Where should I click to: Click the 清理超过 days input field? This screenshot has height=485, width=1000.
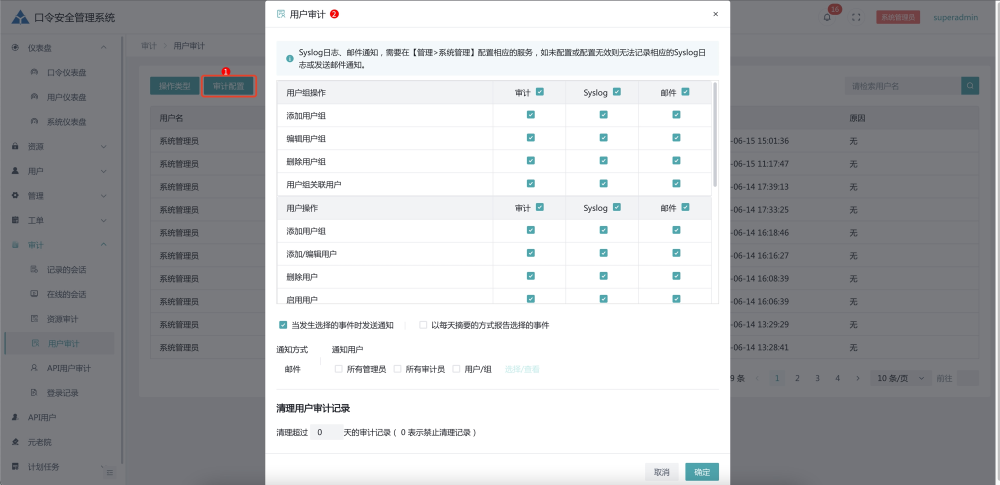pos(324,433)
